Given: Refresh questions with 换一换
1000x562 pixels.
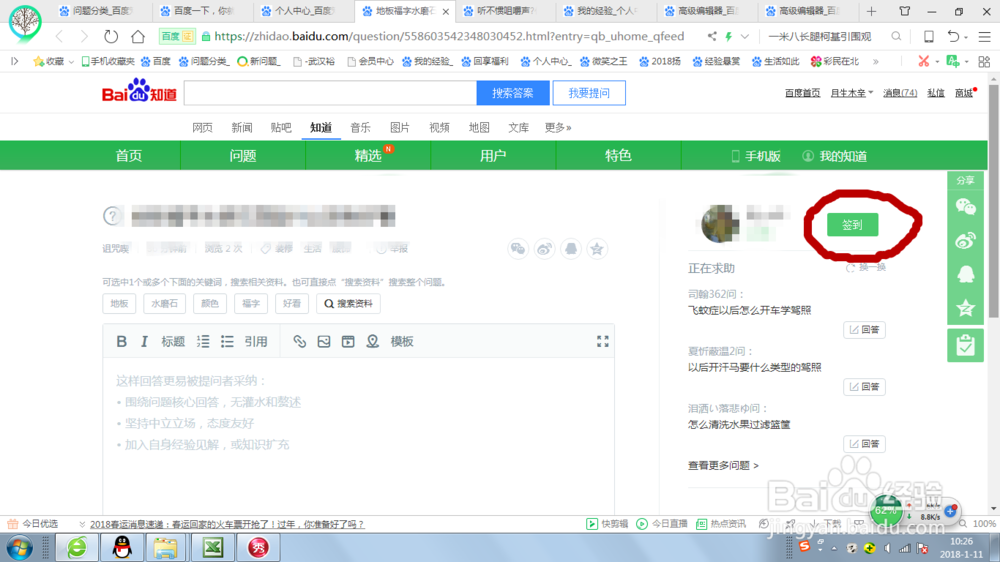Looking at the screenshot, I should [x=866, y=268].
